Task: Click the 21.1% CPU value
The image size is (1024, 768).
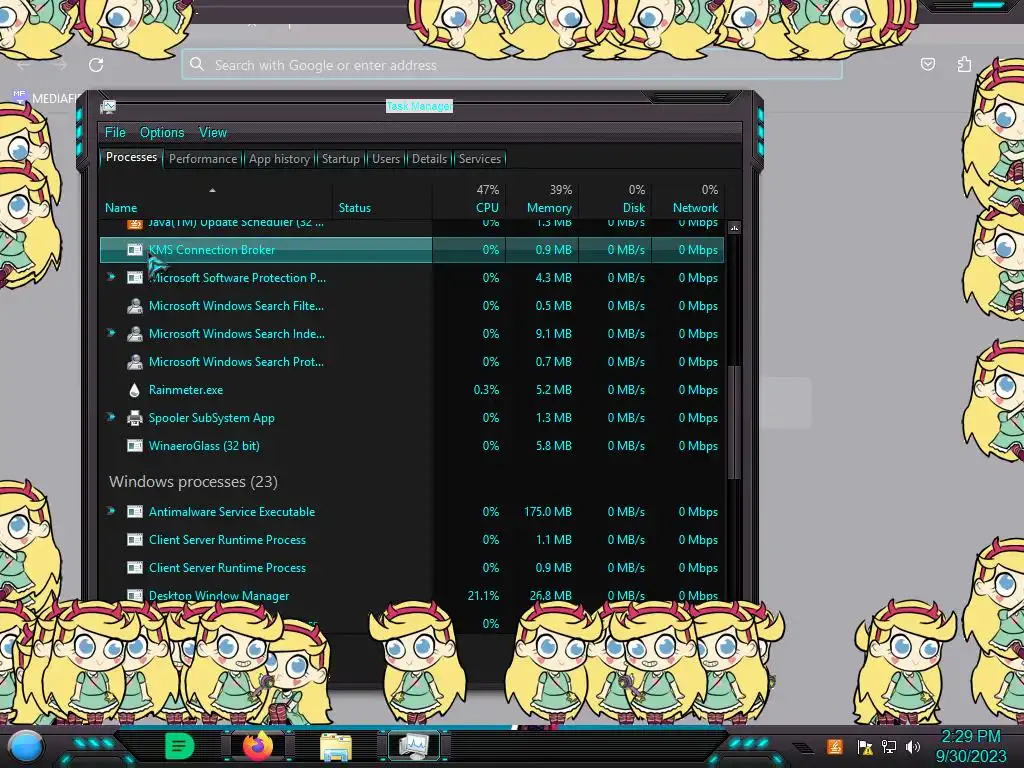Action: [x=483, y=596]
